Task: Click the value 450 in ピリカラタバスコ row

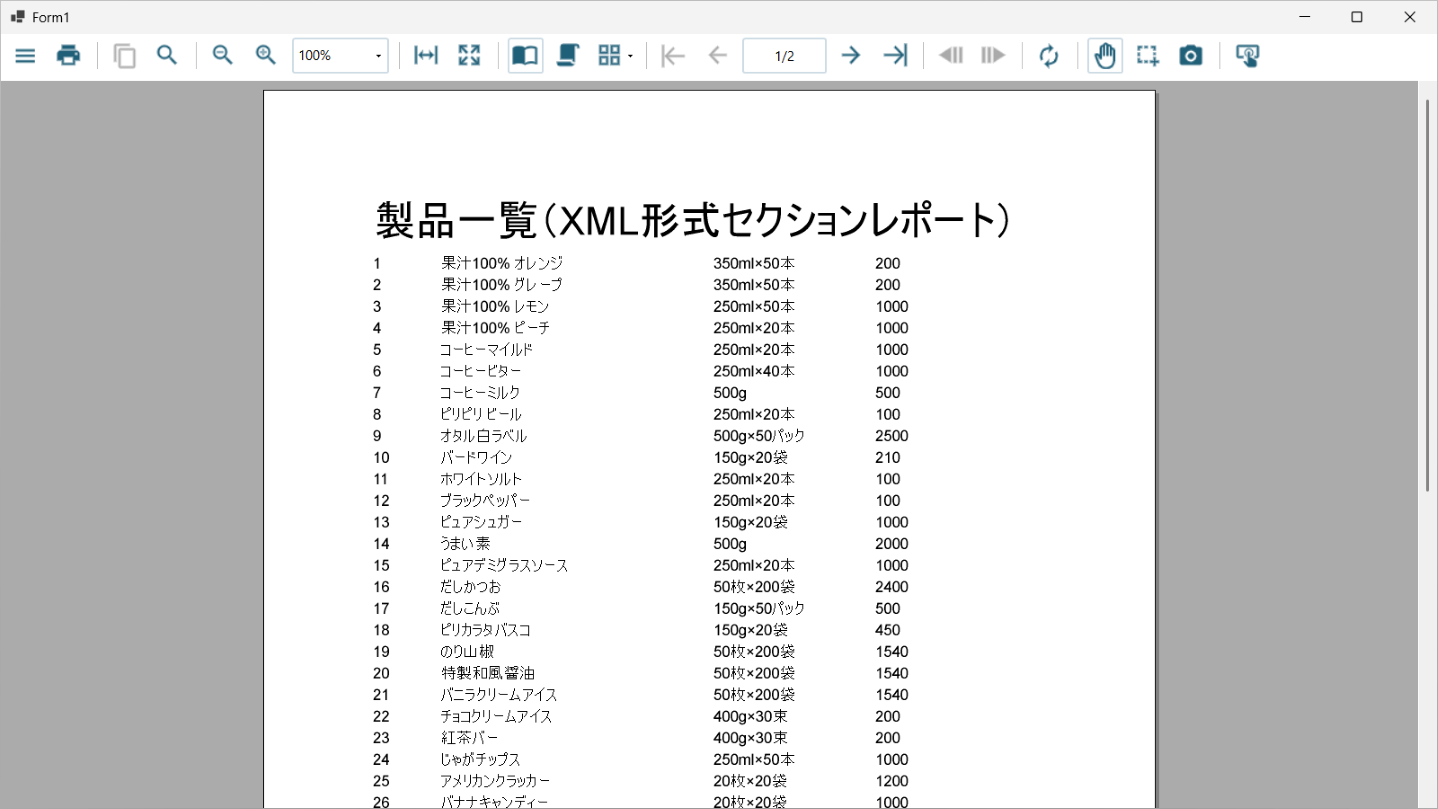Action: [888, 630]
